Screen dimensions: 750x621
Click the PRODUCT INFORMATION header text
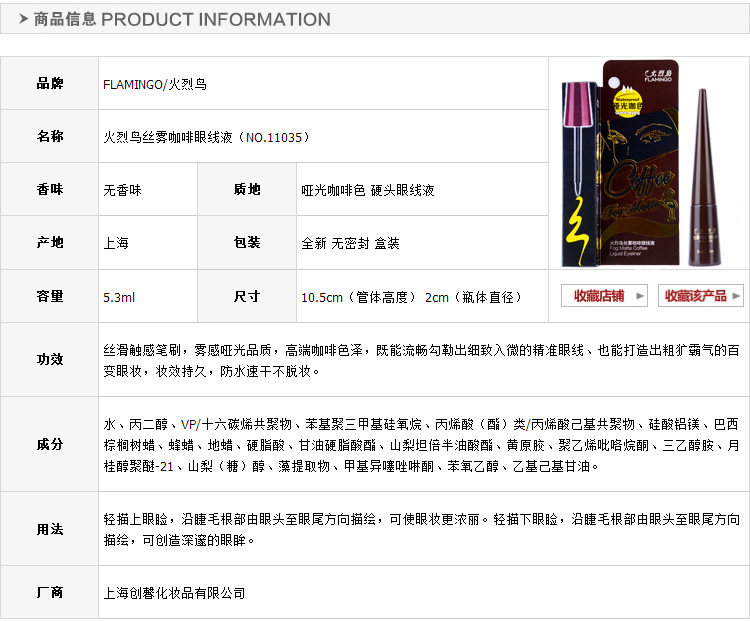point(216,19)
